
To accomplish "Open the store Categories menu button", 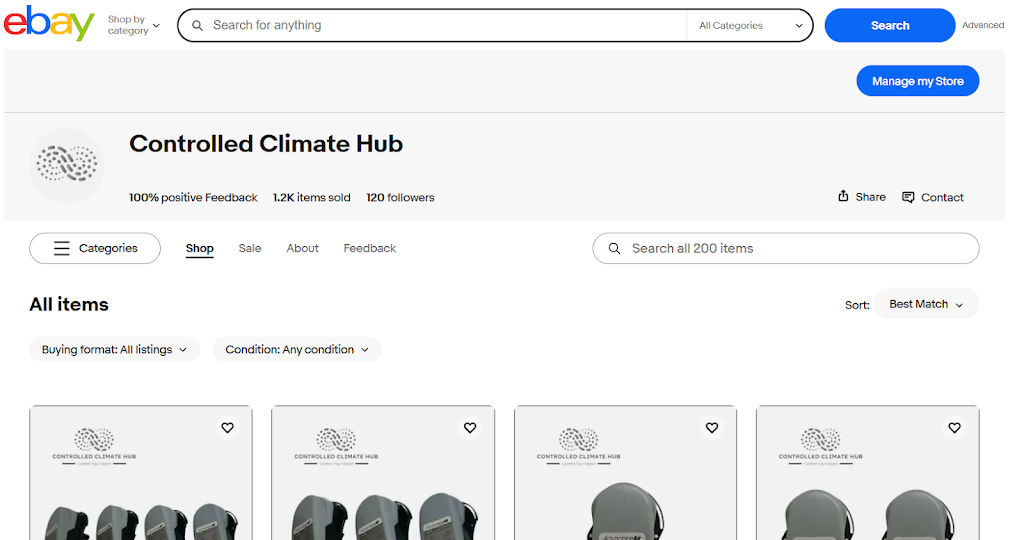I will (95, 248).
